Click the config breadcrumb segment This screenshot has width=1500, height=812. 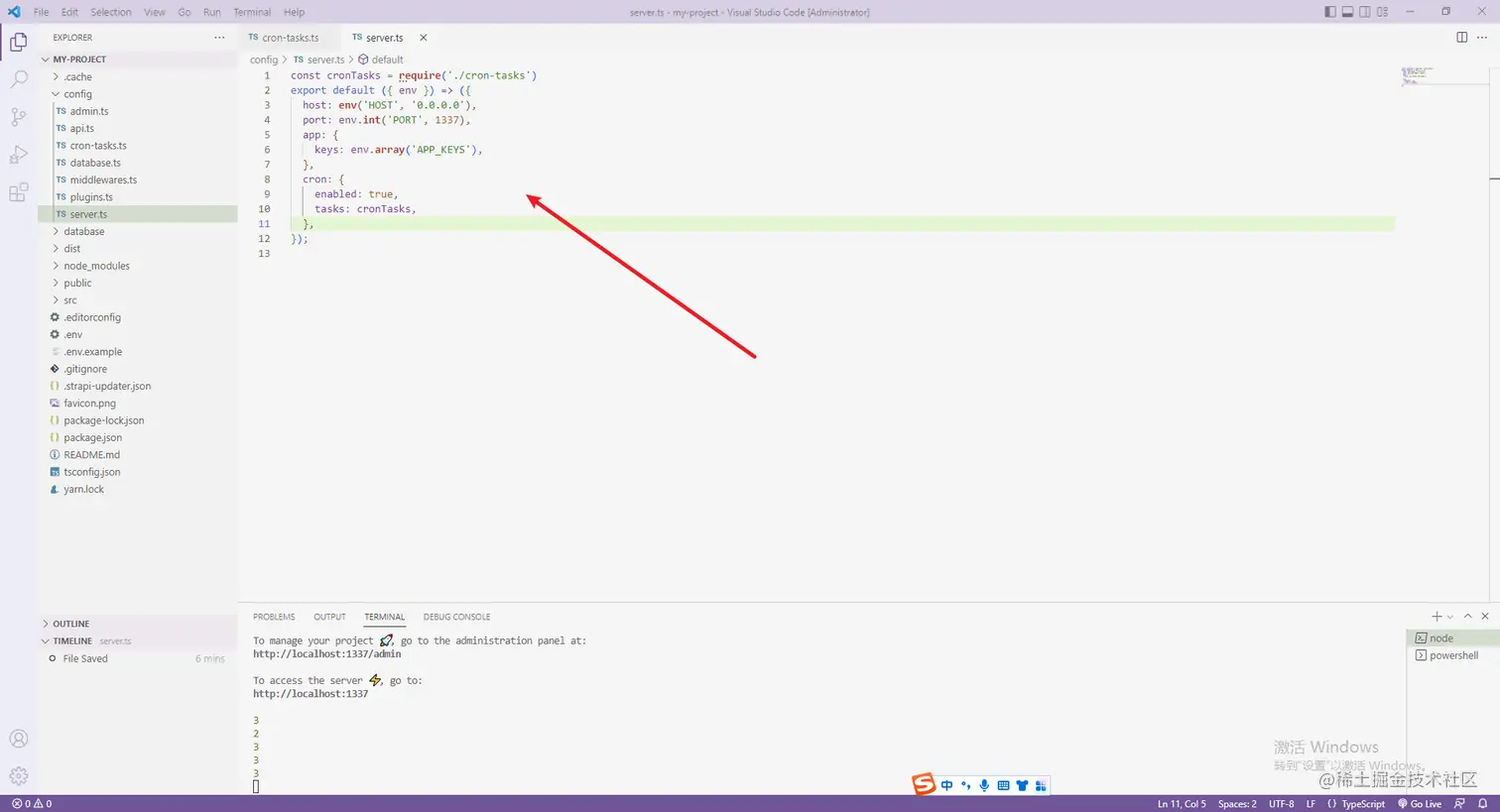coord(264,59)
